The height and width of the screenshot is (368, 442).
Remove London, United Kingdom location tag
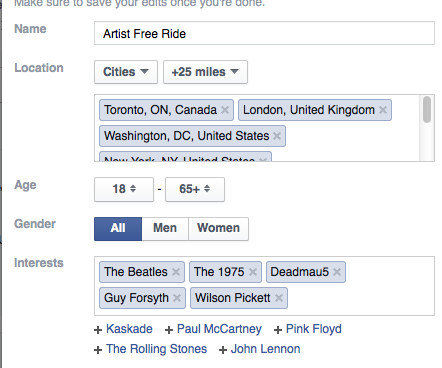(x=383, y=110)
